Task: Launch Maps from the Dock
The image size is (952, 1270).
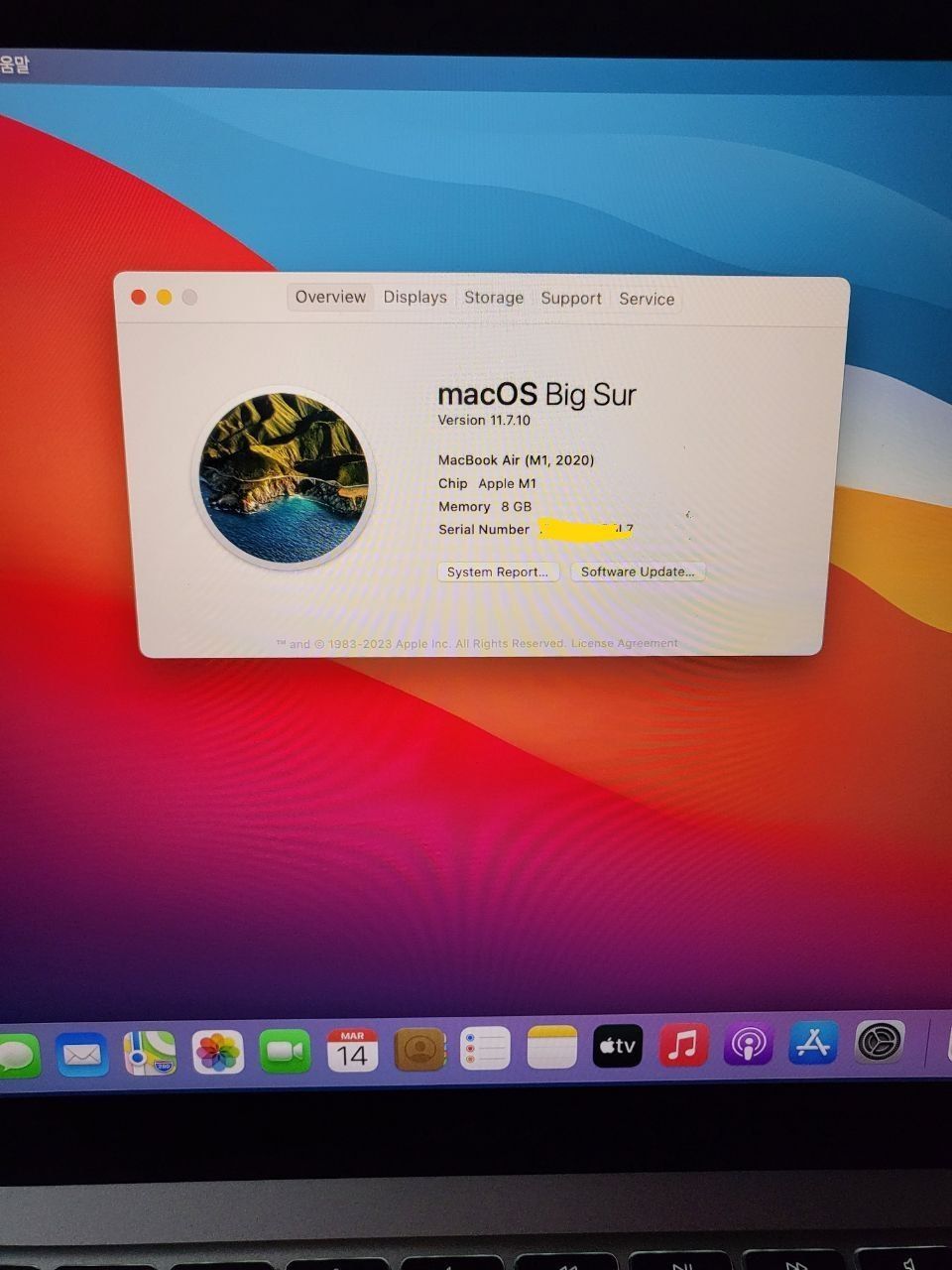Action: click(x=150, y=1053)
